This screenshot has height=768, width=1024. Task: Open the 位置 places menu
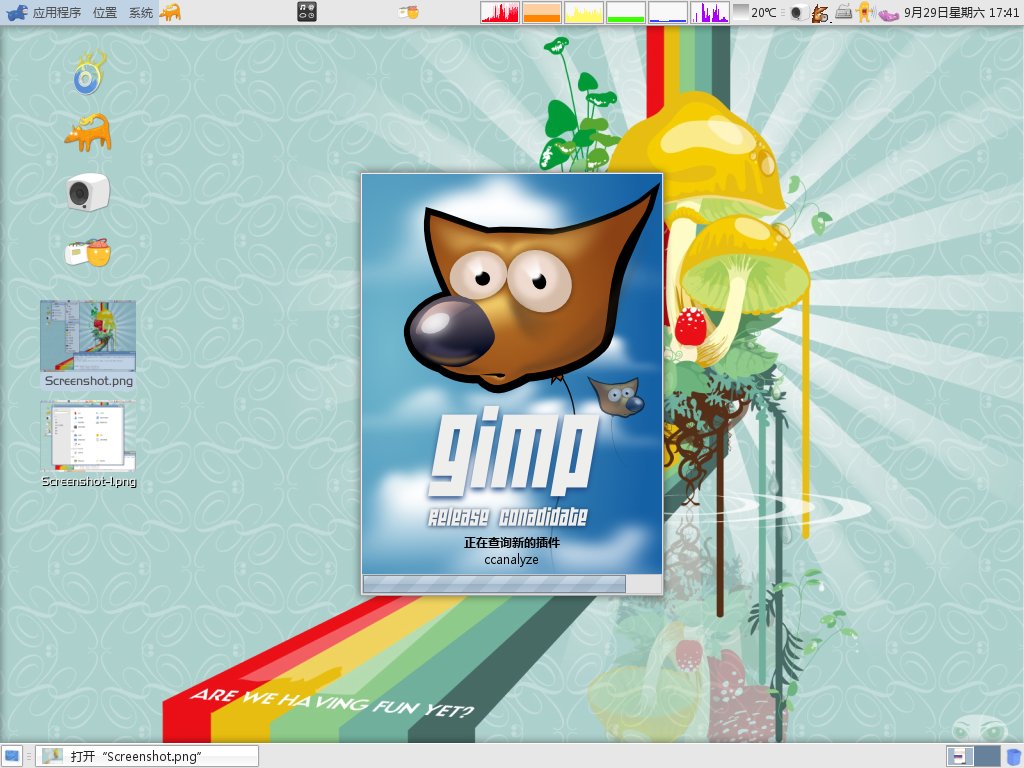pyautogui.click(x=104, y=12)
